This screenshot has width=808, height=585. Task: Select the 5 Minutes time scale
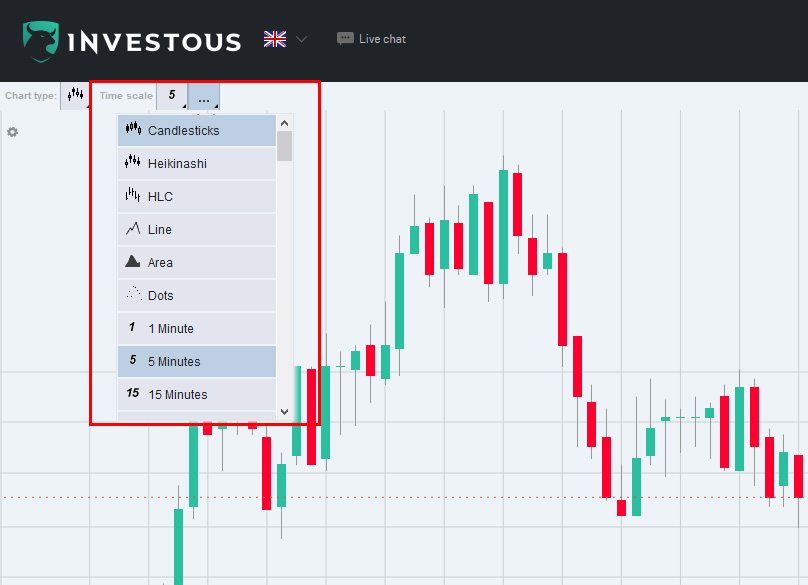tap(197, 361)
